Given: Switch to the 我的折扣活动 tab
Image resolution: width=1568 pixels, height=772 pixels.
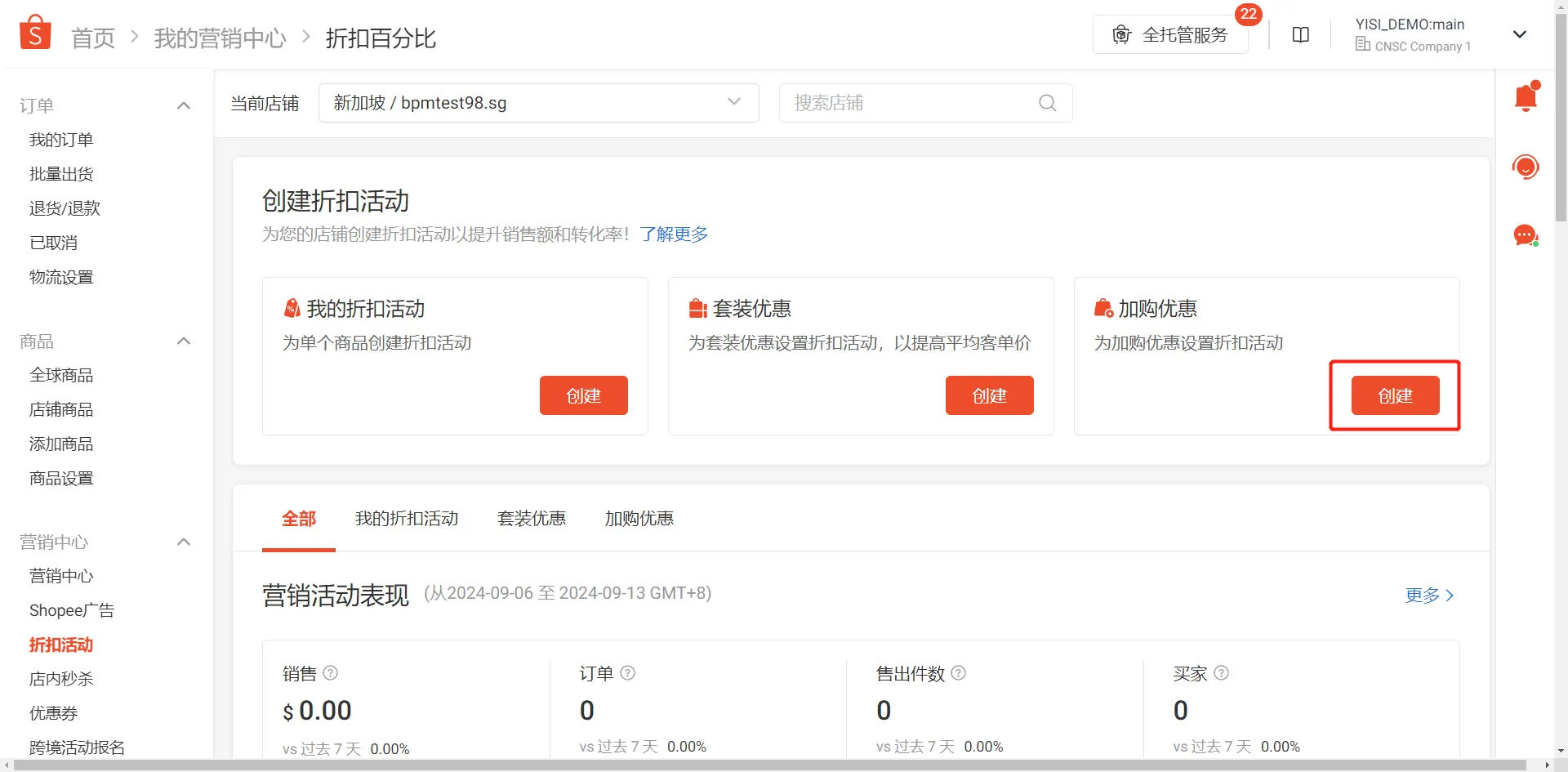Looking at the screenshot, I should point(407,518).
